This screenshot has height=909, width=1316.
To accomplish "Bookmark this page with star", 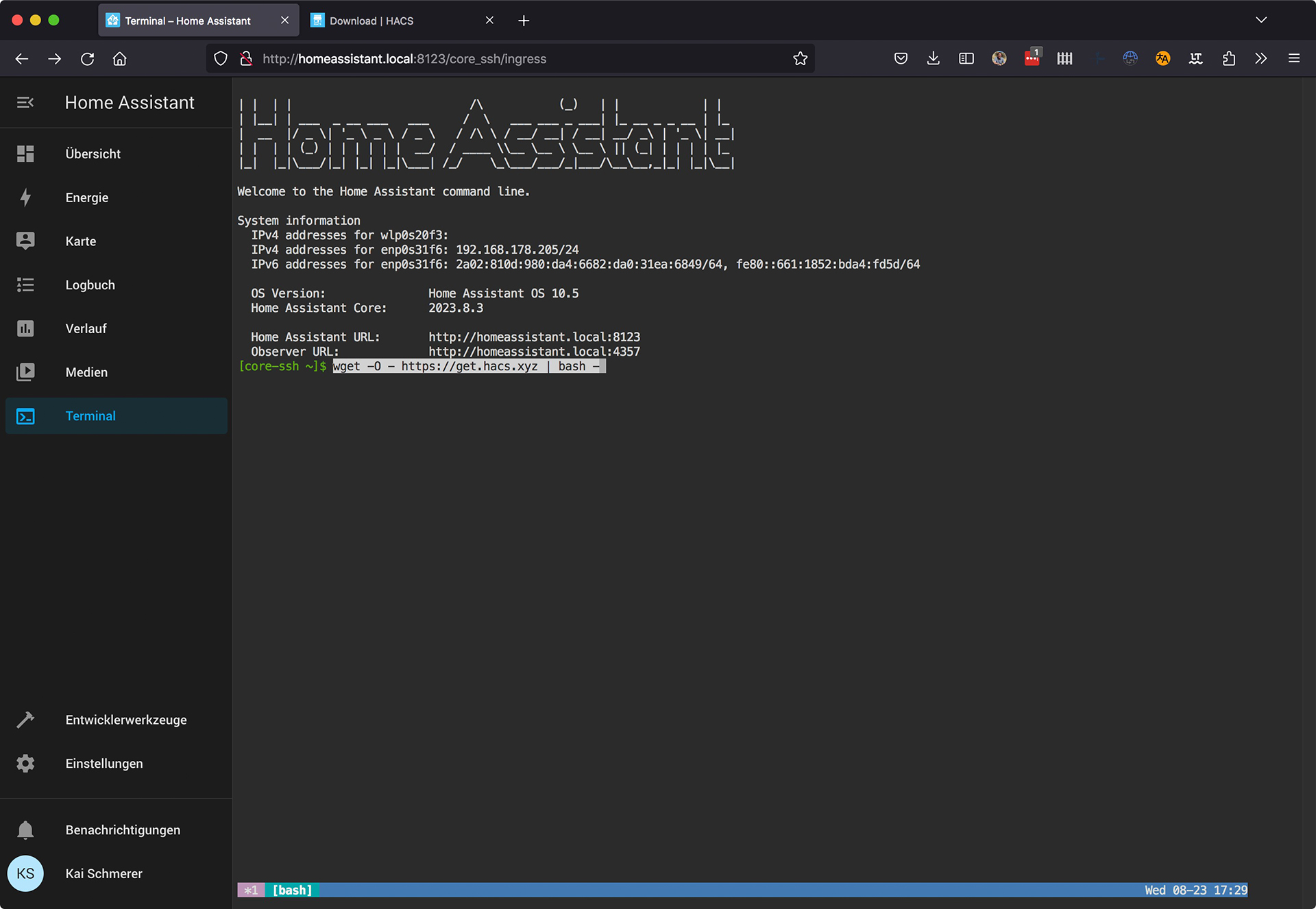I will [800, 59].
